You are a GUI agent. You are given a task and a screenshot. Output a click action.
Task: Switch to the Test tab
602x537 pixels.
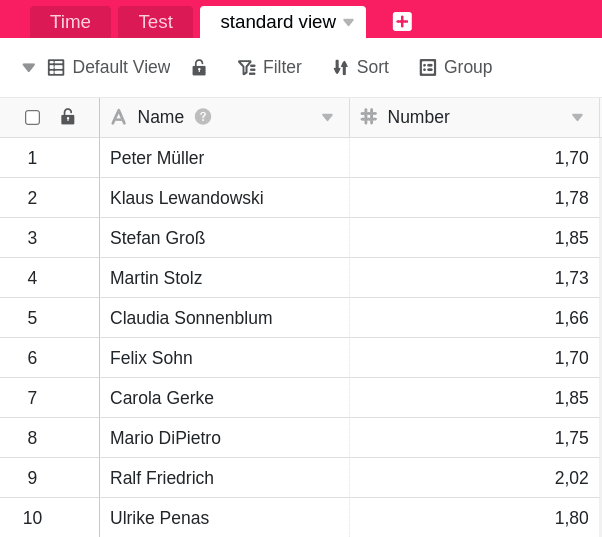click(x=155, y=22)
